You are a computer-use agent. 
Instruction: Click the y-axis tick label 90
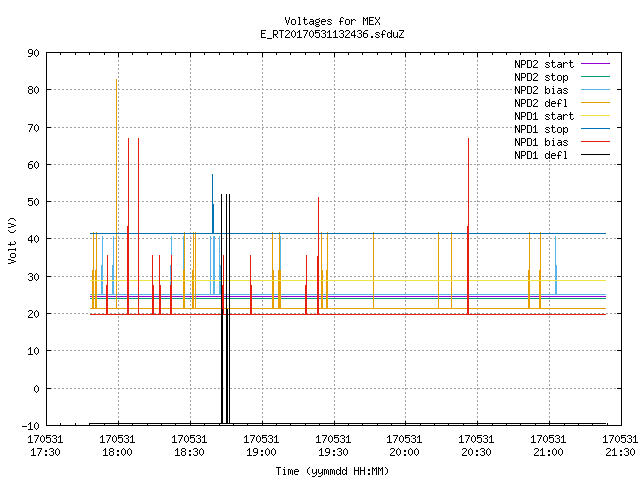[x=33, y=53]
